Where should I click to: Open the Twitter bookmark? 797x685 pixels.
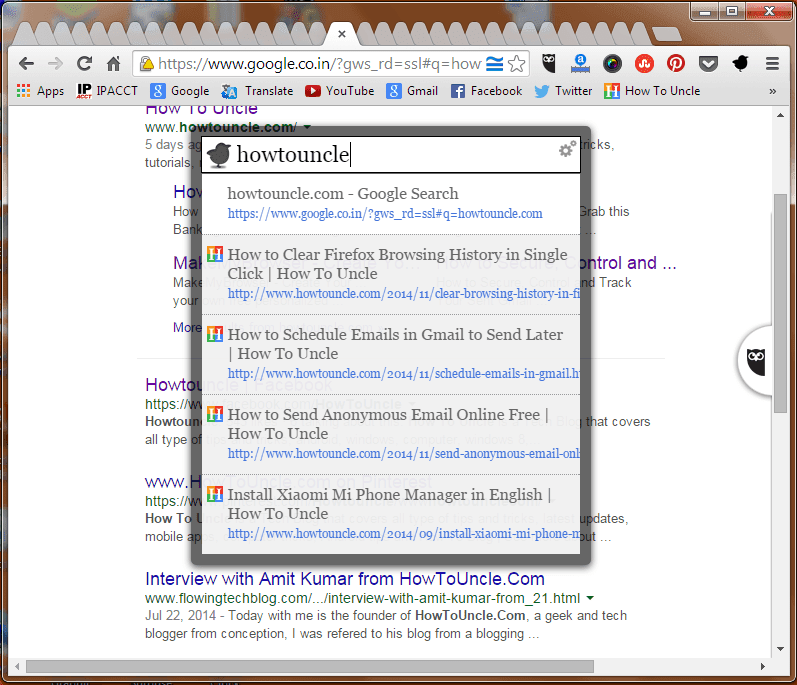[563, 91]
